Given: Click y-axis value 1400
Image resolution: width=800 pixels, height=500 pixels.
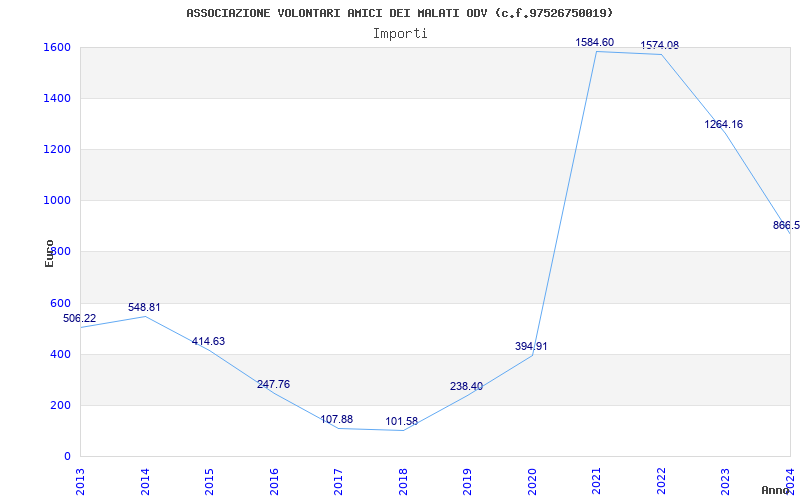Looking at the screenshot, I should (55, 98).
